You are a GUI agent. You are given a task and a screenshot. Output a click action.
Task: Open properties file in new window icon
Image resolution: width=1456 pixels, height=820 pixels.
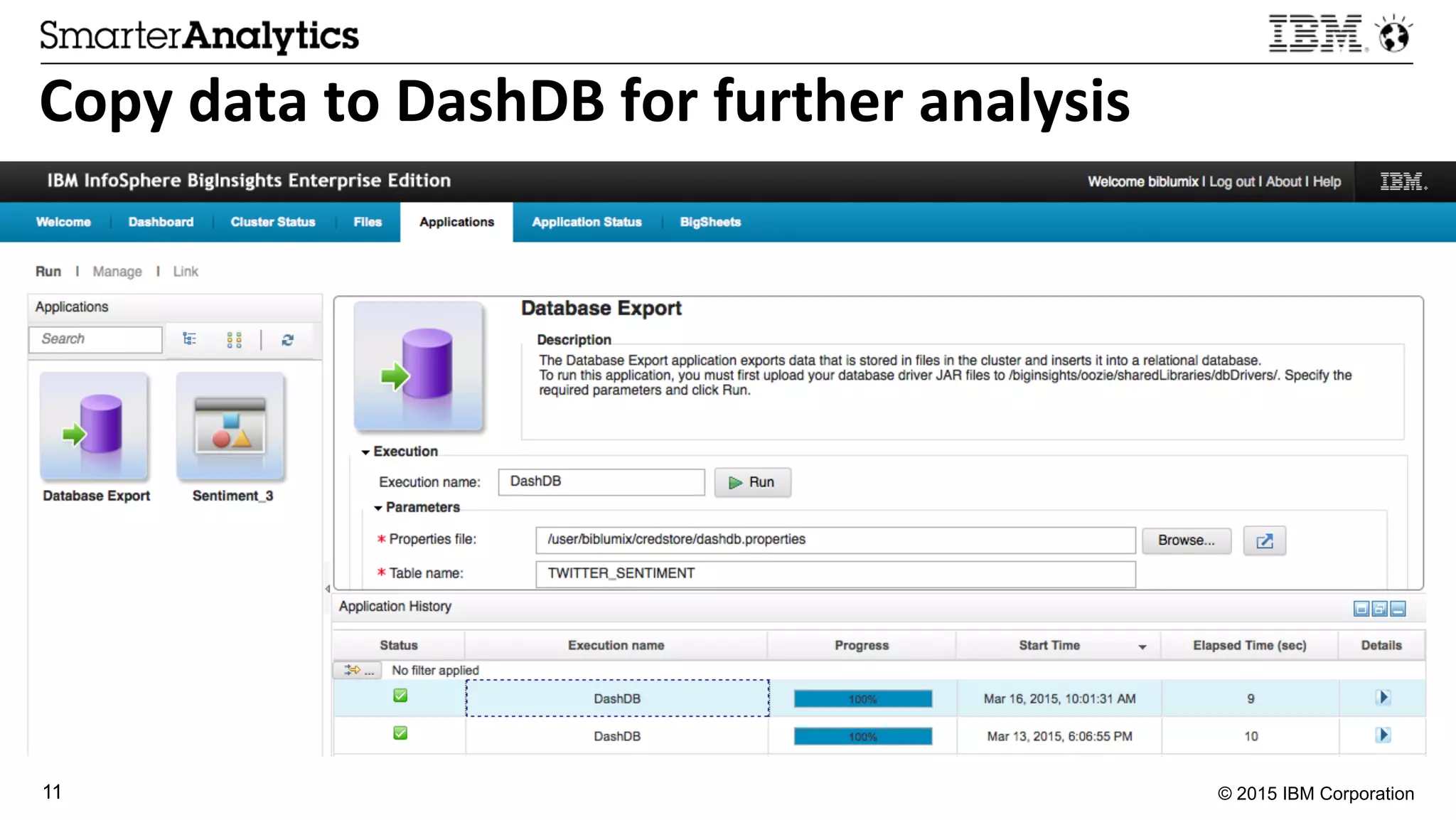(1264, 541)
